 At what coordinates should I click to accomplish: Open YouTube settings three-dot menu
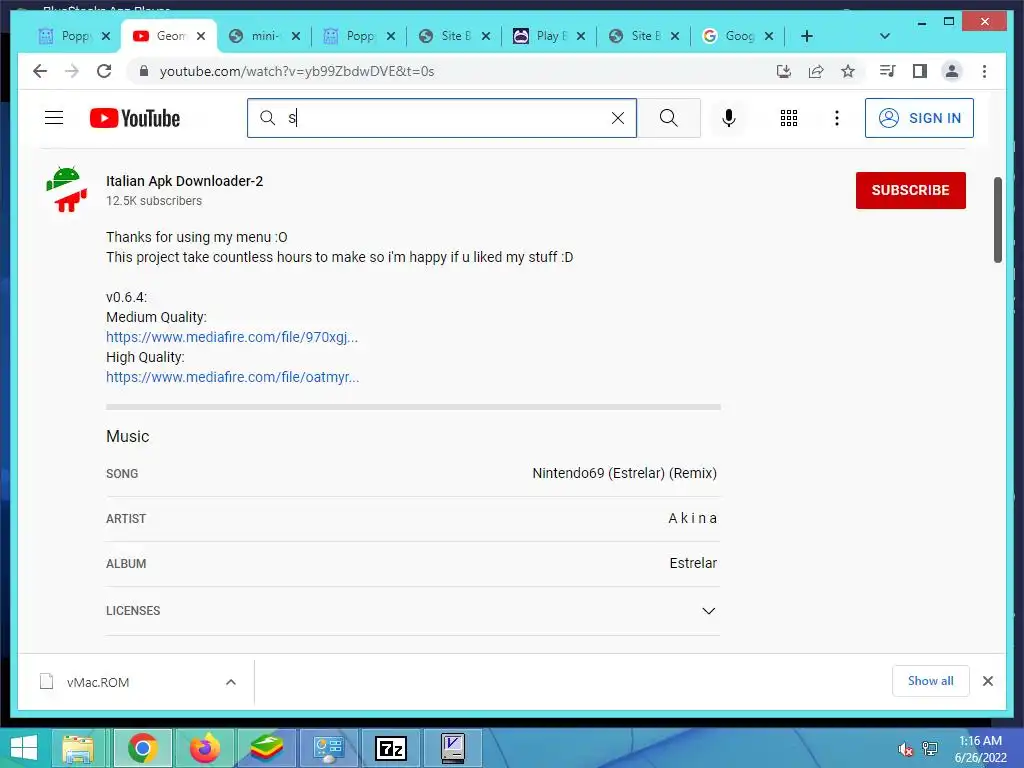tap(837, 118)
